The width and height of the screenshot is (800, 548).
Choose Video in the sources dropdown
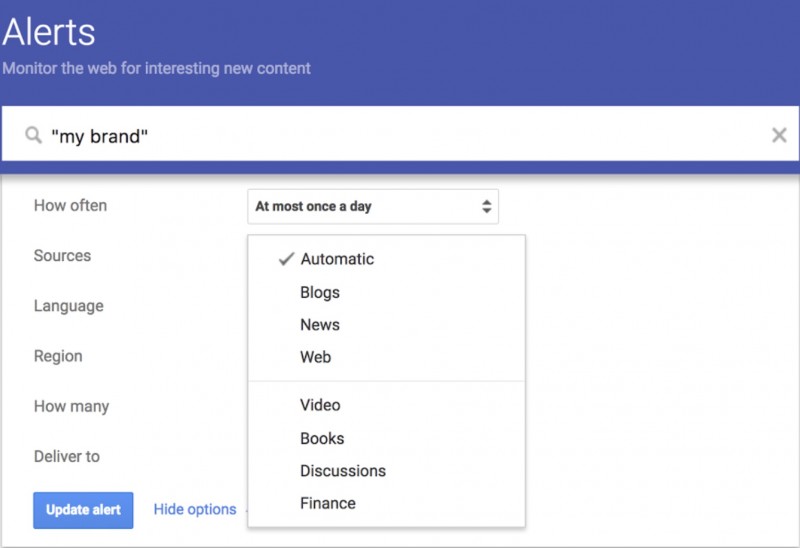(x=320, y=405)
